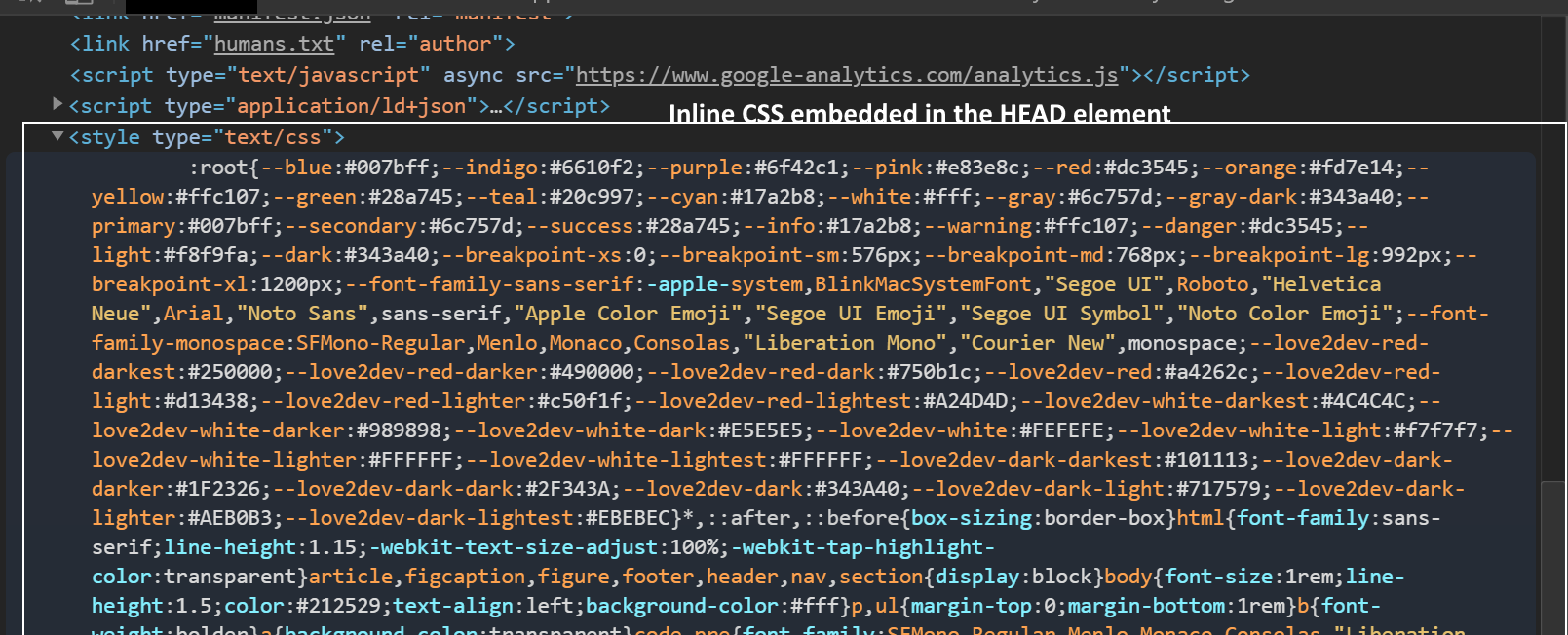Viewport: 1568px width, 635px height.
Task: Click the text-align property
Action: pos(453,606)
